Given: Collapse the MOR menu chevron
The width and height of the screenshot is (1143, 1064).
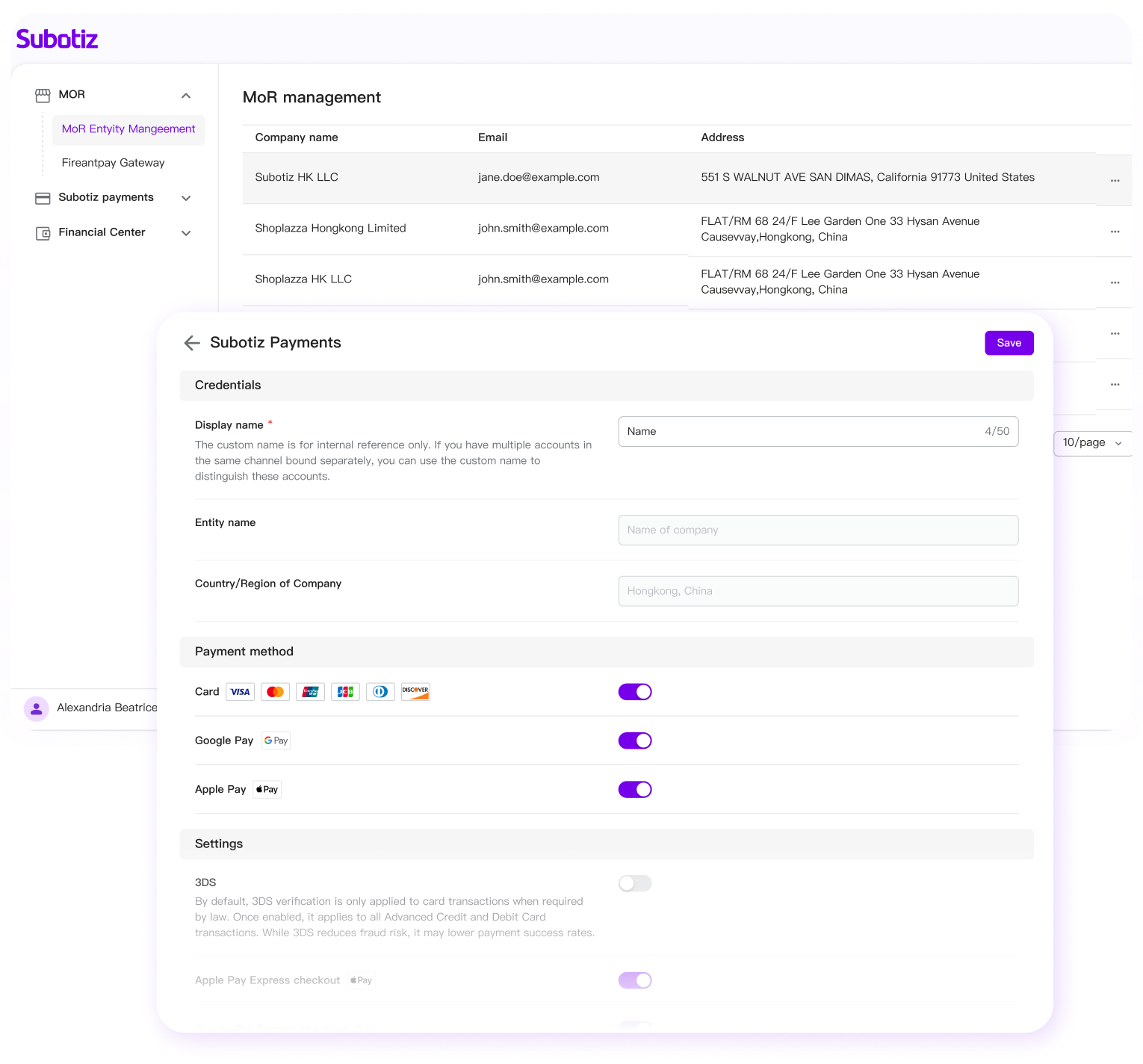Looking at the screenshot, I should click(x=186, y=96).
